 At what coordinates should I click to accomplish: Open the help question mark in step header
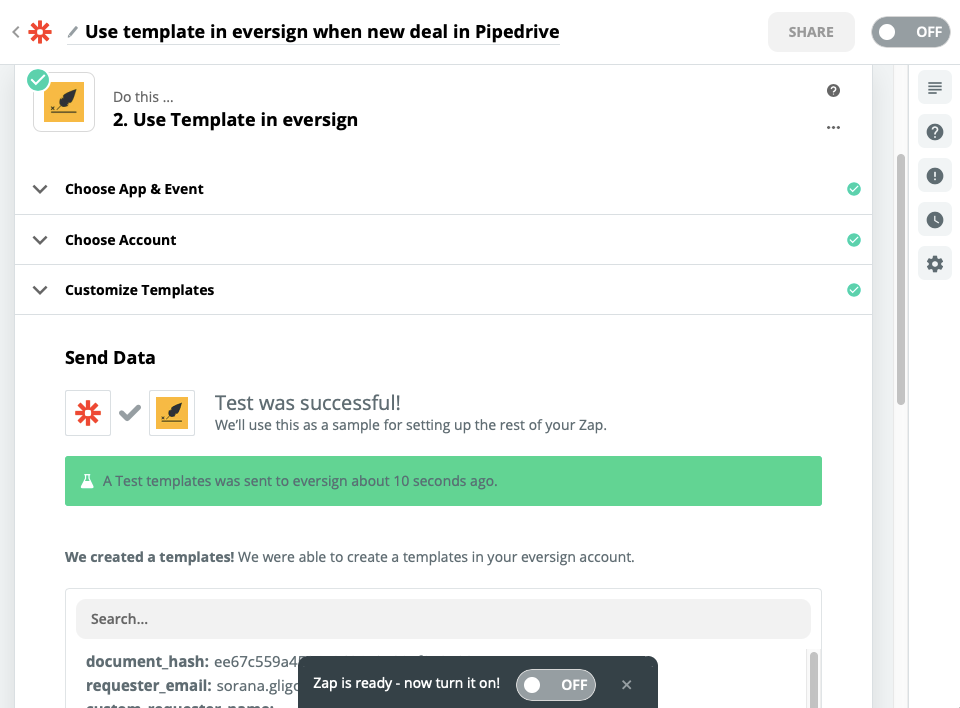pyautogui.click(x=833, y=91)
